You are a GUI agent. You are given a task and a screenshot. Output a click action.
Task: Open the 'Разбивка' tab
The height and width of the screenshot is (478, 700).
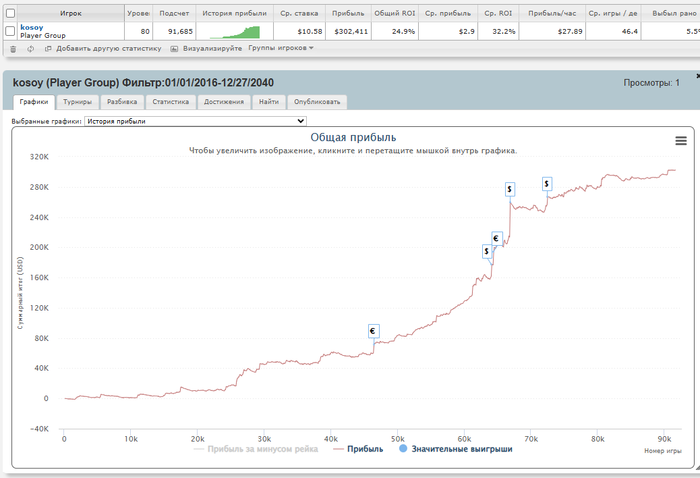tap(122, 102)
